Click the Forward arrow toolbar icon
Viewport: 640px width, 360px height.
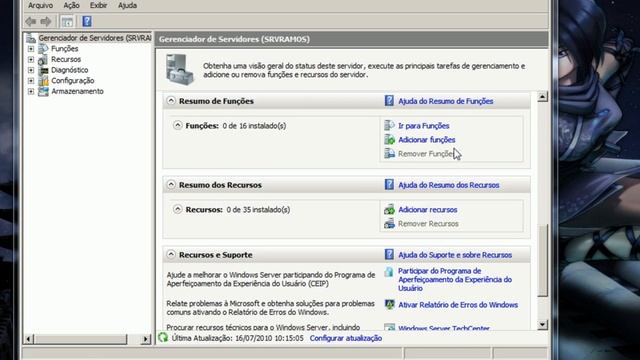tap(46, 21)
